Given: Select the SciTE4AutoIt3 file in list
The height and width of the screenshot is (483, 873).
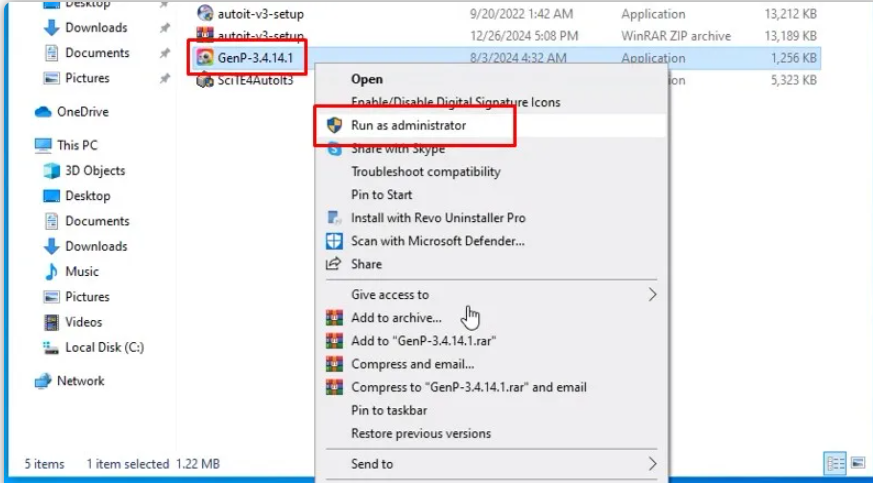Looking at the screenshot, I should coord(254,80).
